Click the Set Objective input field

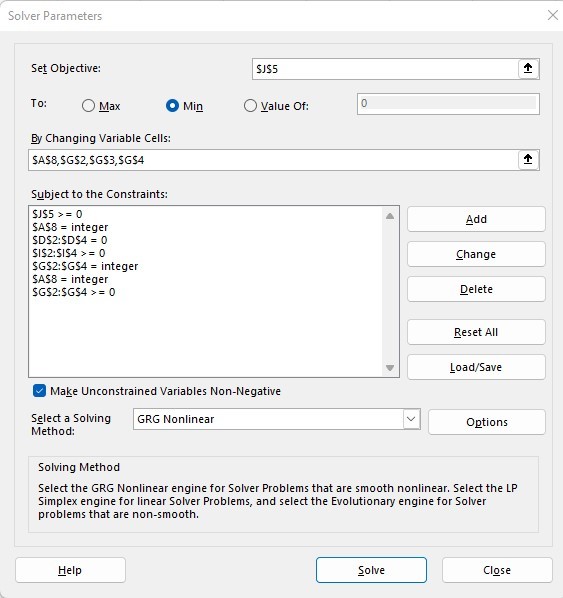point(385,69)
